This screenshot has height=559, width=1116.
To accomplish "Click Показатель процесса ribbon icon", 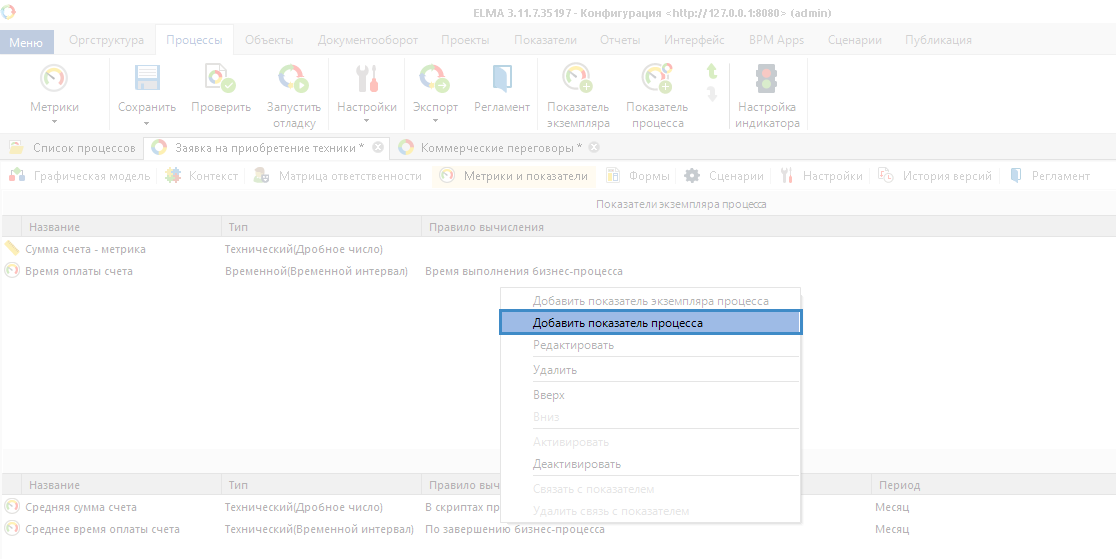I will [657, 80].
